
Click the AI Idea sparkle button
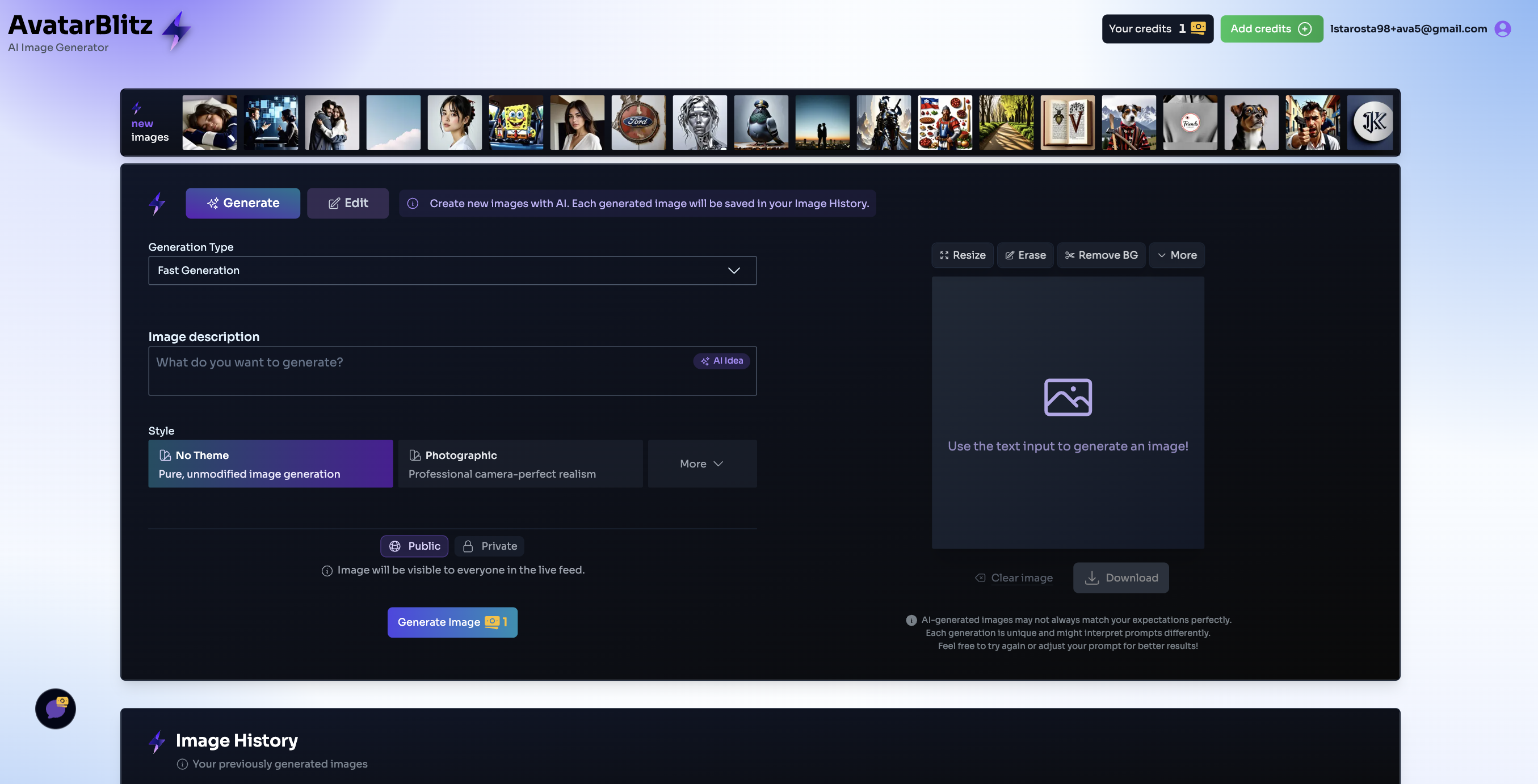pyautogui.click(x=721, y=361)
